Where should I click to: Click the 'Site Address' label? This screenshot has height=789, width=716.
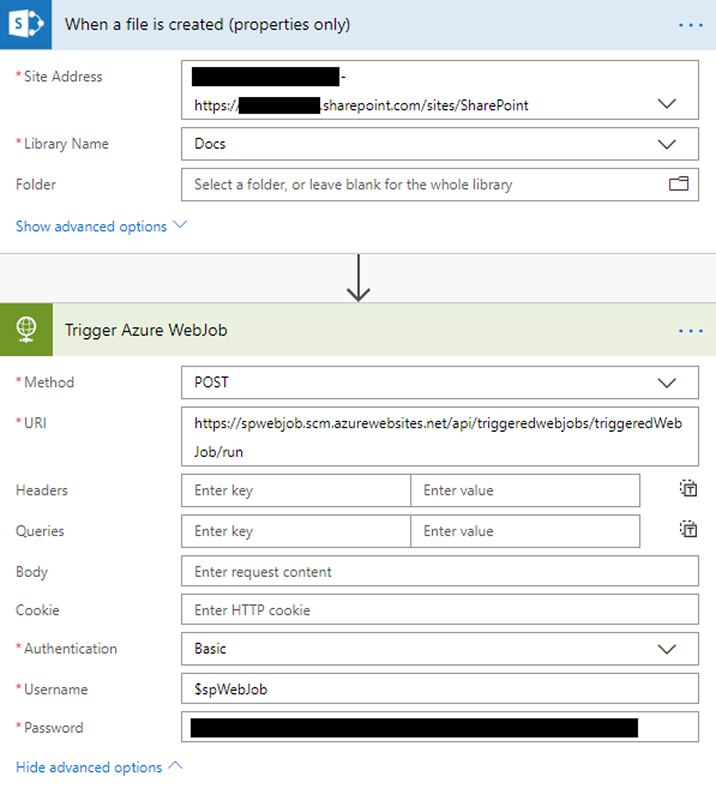point(63,76)
